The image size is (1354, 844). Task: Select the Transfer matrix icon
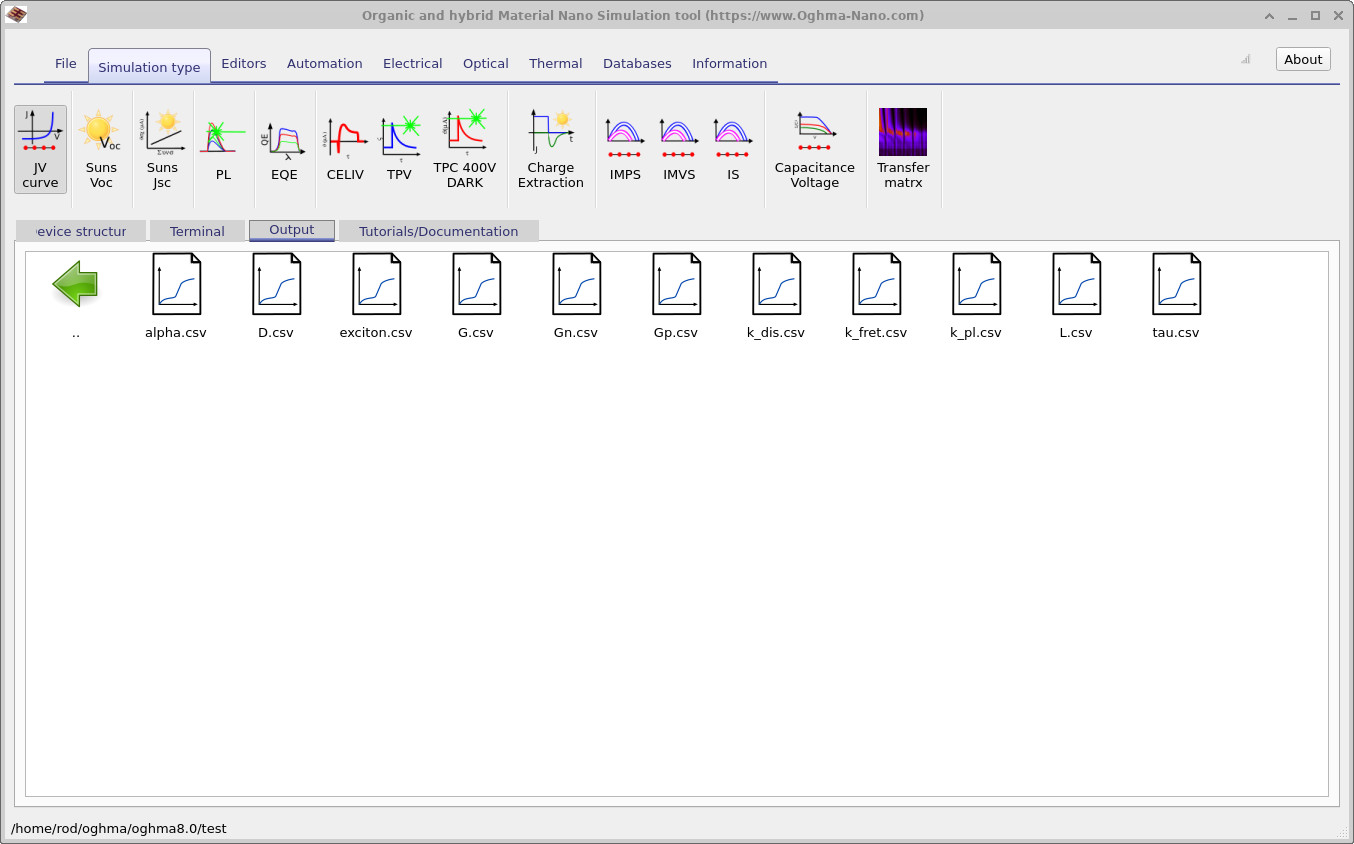coord(902,148)
